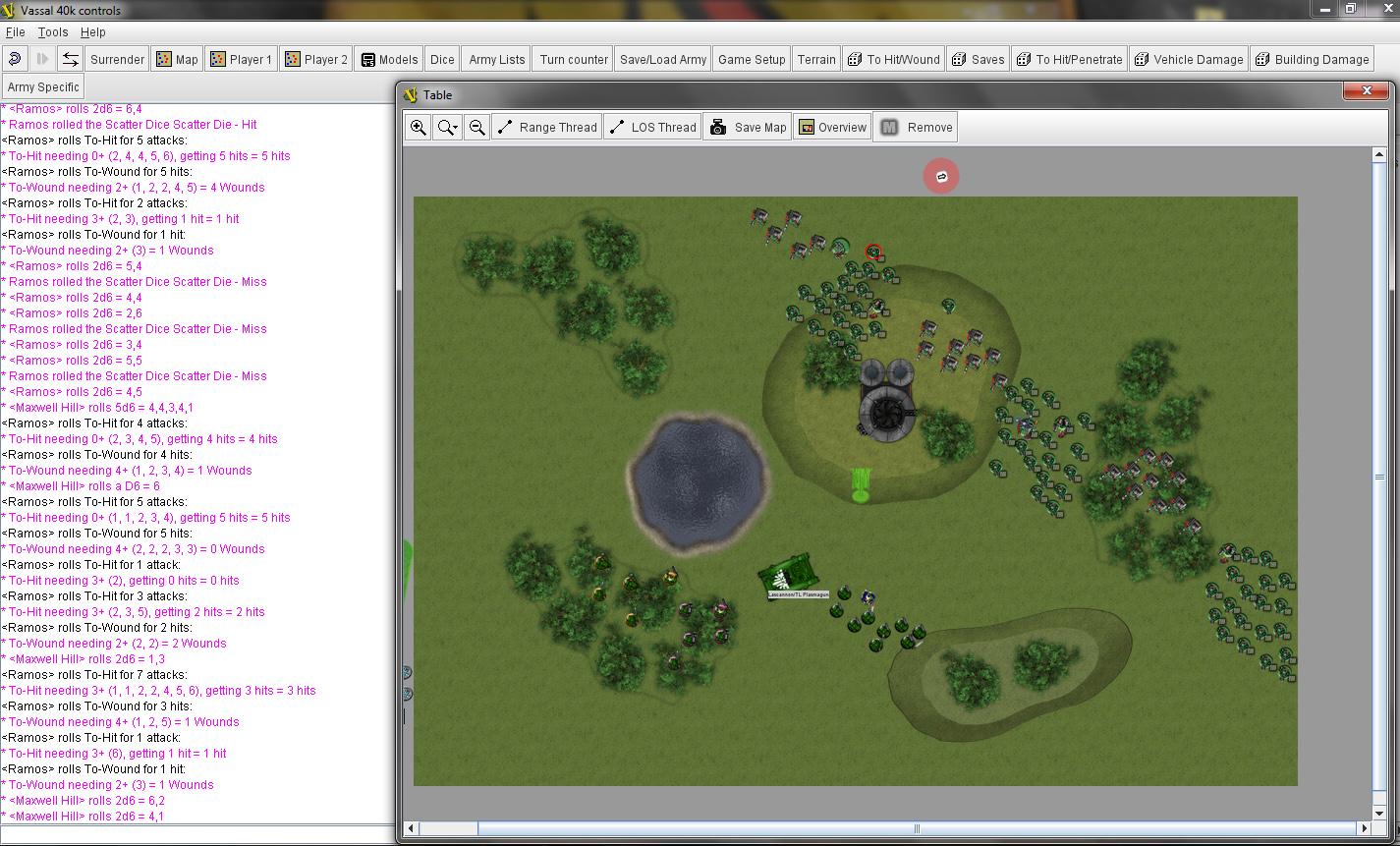
Task: Click the Table window title icon
Action: point(411,95)
